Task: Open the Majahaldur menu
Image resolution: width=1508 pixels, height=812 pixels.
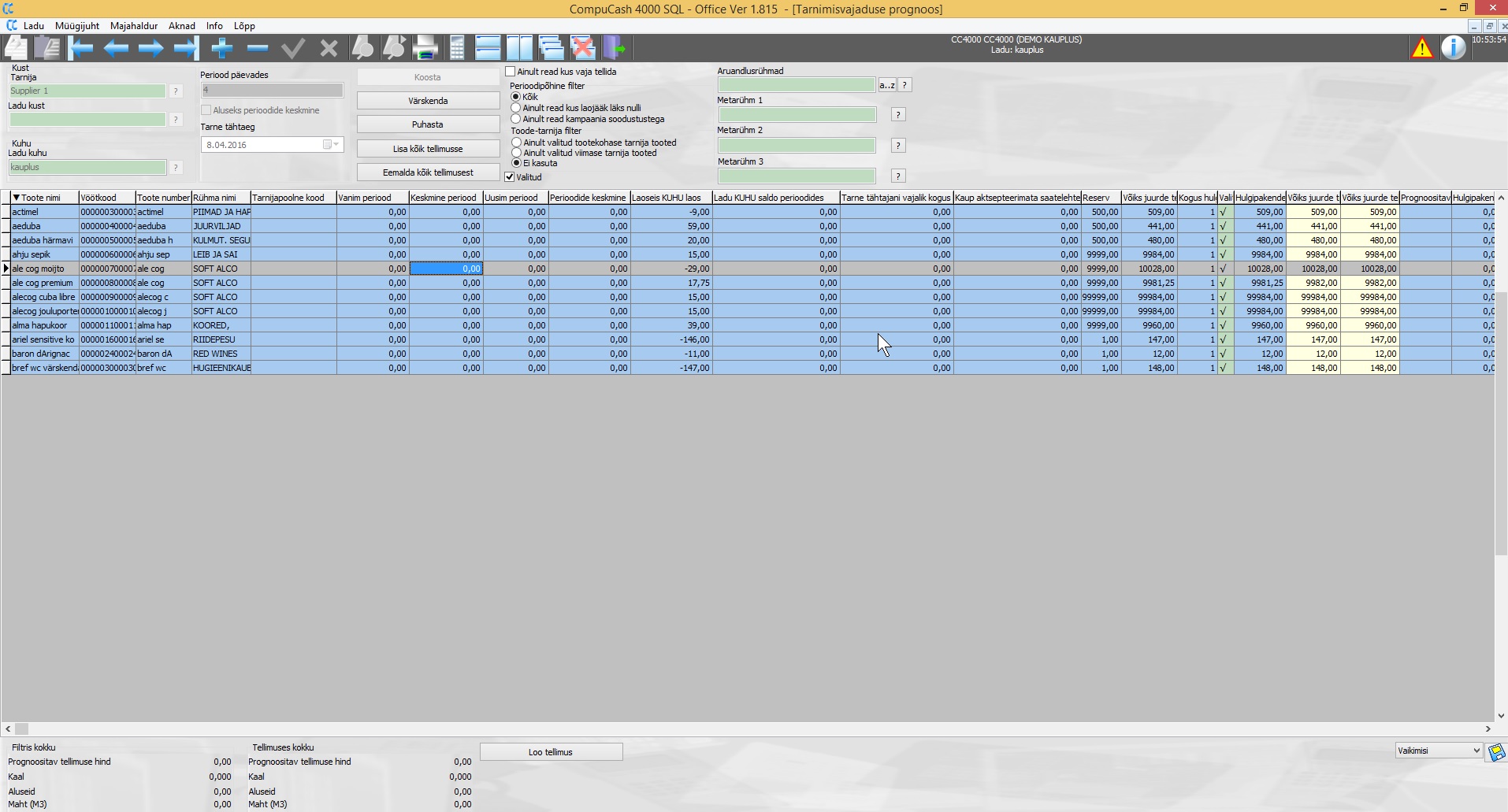Action: [x=134, y=25]
